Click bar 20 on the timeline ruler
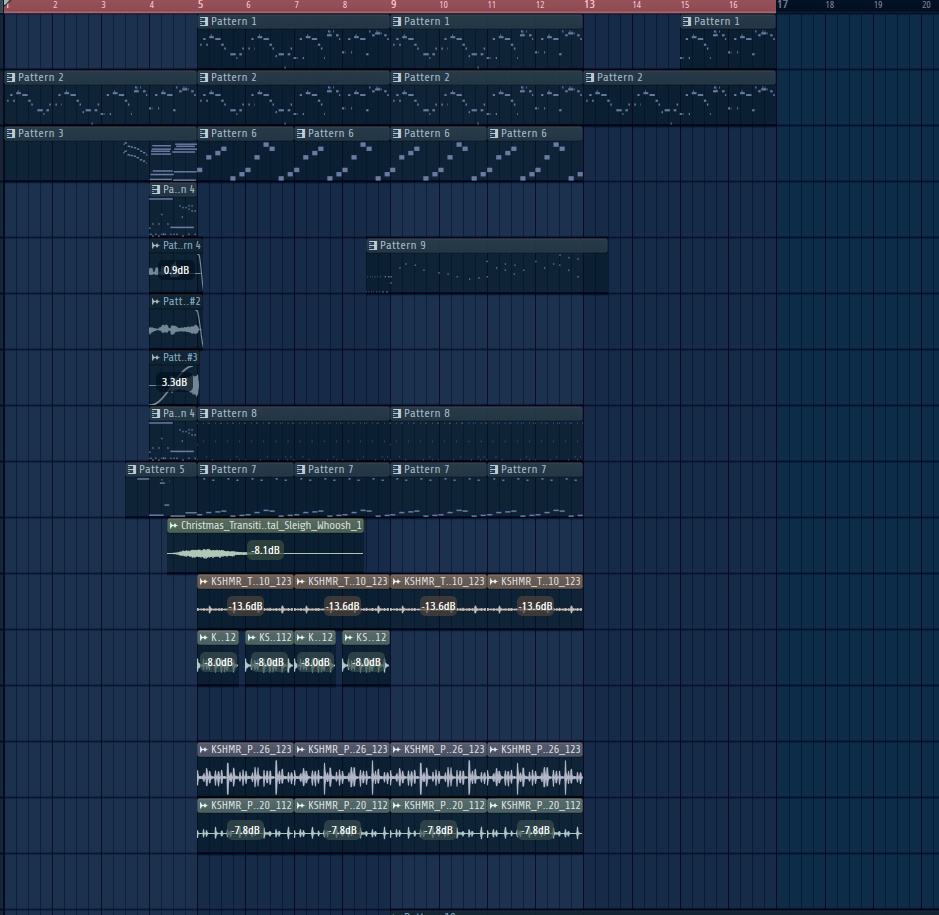939x915 pixels. 926,5
